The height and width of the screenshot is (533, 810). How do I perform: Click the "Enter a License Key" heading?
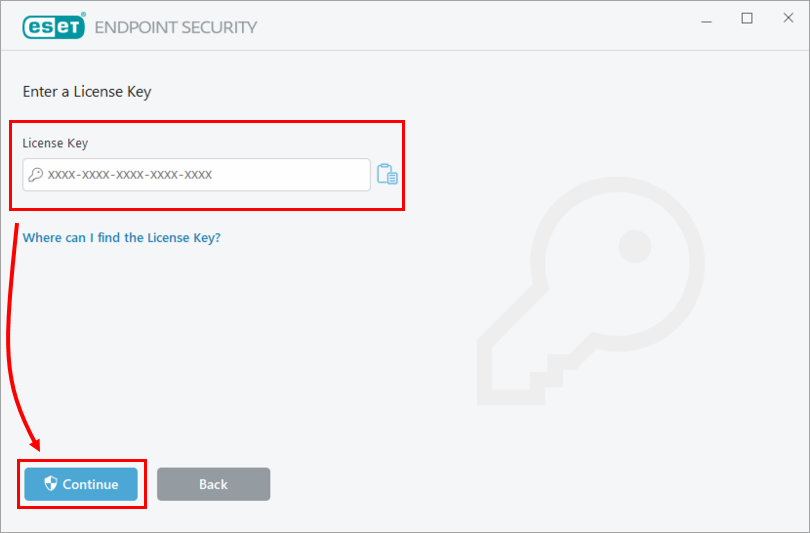pos(87,92)
